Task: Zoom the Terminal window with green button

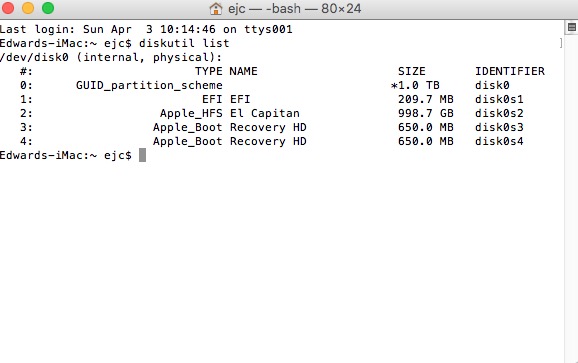Action: click(x=48, y=8)
